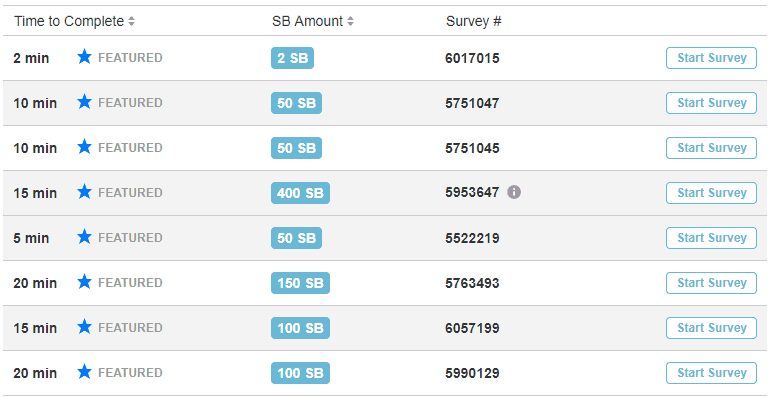
Task: Start the last survey 5990129
Action: [x=711, y=373]
